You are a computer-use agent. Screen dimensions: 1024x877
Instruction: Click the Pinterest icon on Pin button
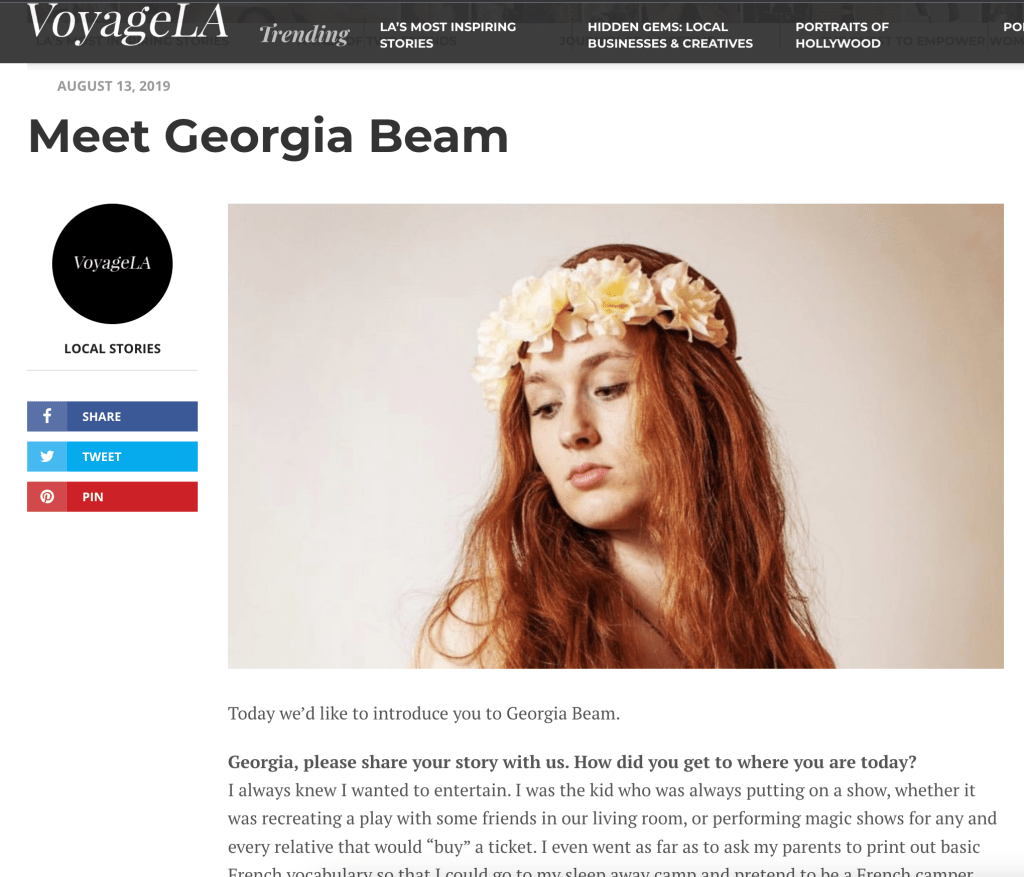tap(47, 497)
